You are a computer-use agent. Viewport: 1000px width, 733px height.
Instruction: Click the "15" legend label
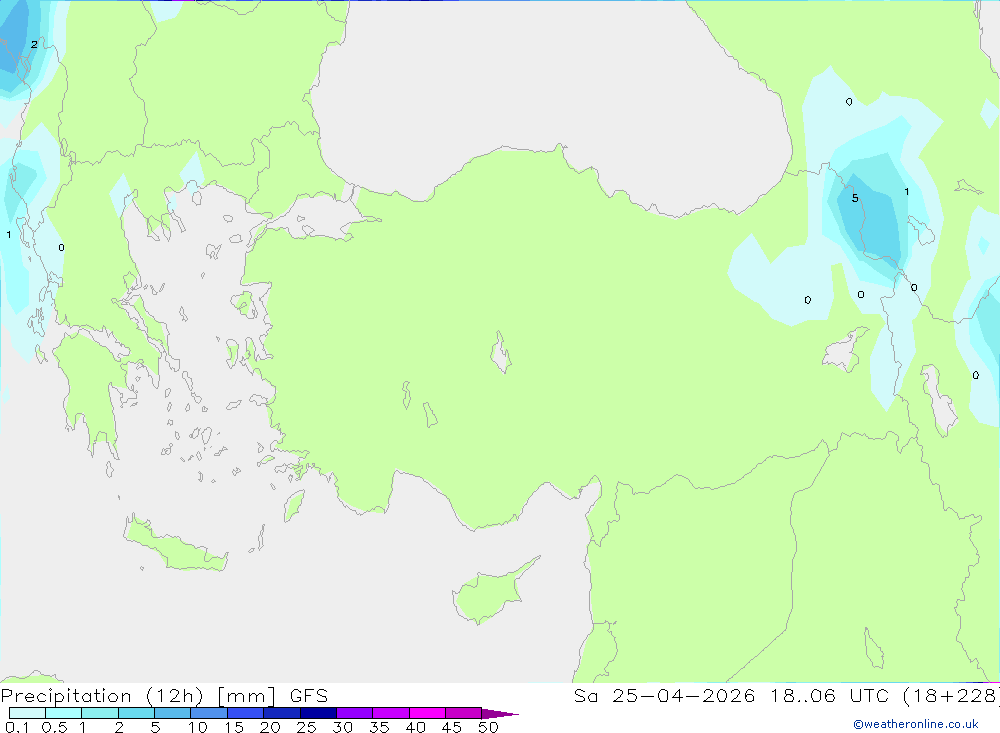click(x=234, y=727)
